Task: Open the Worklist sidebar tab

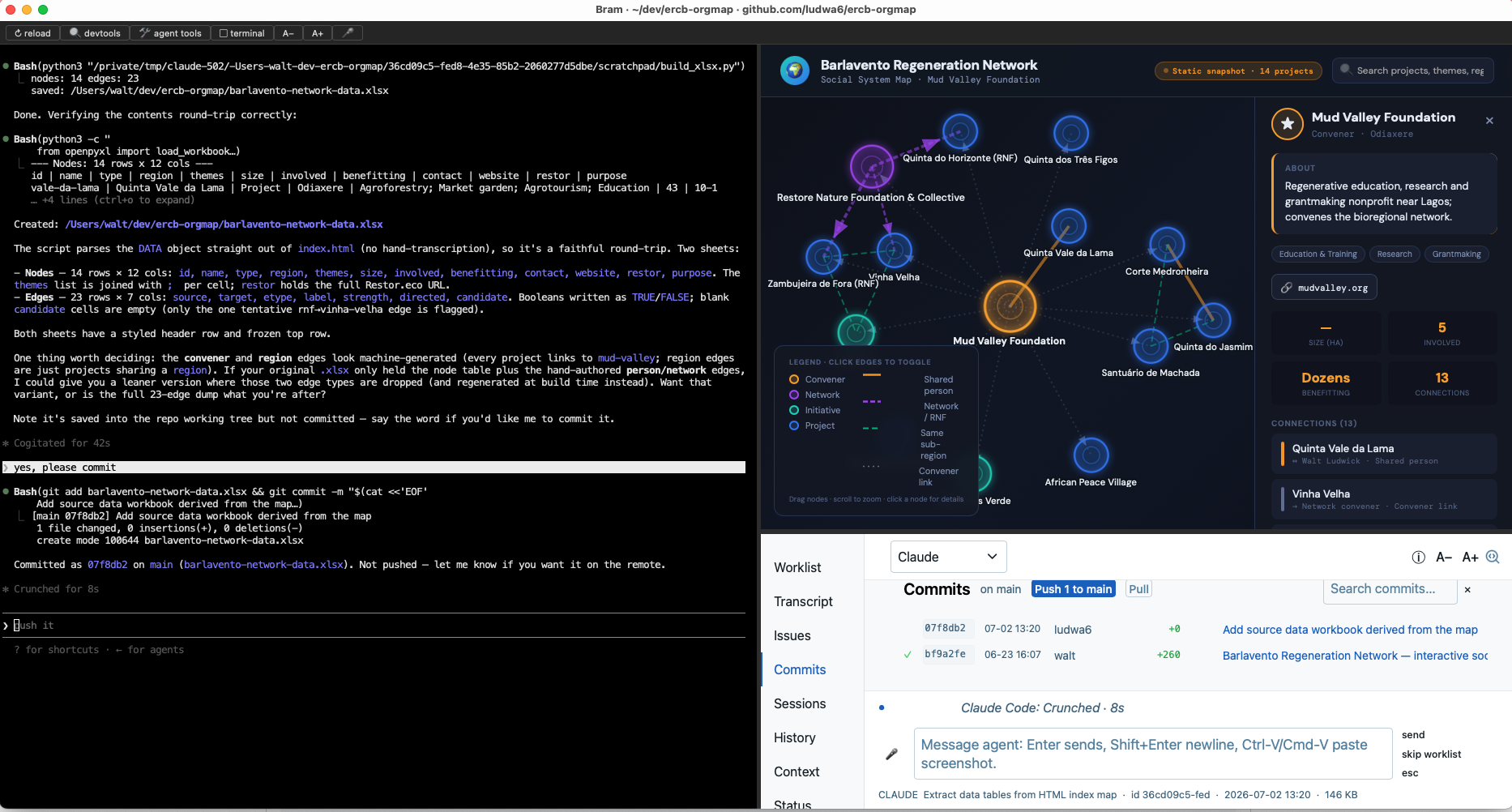Action: coord(797,567)
